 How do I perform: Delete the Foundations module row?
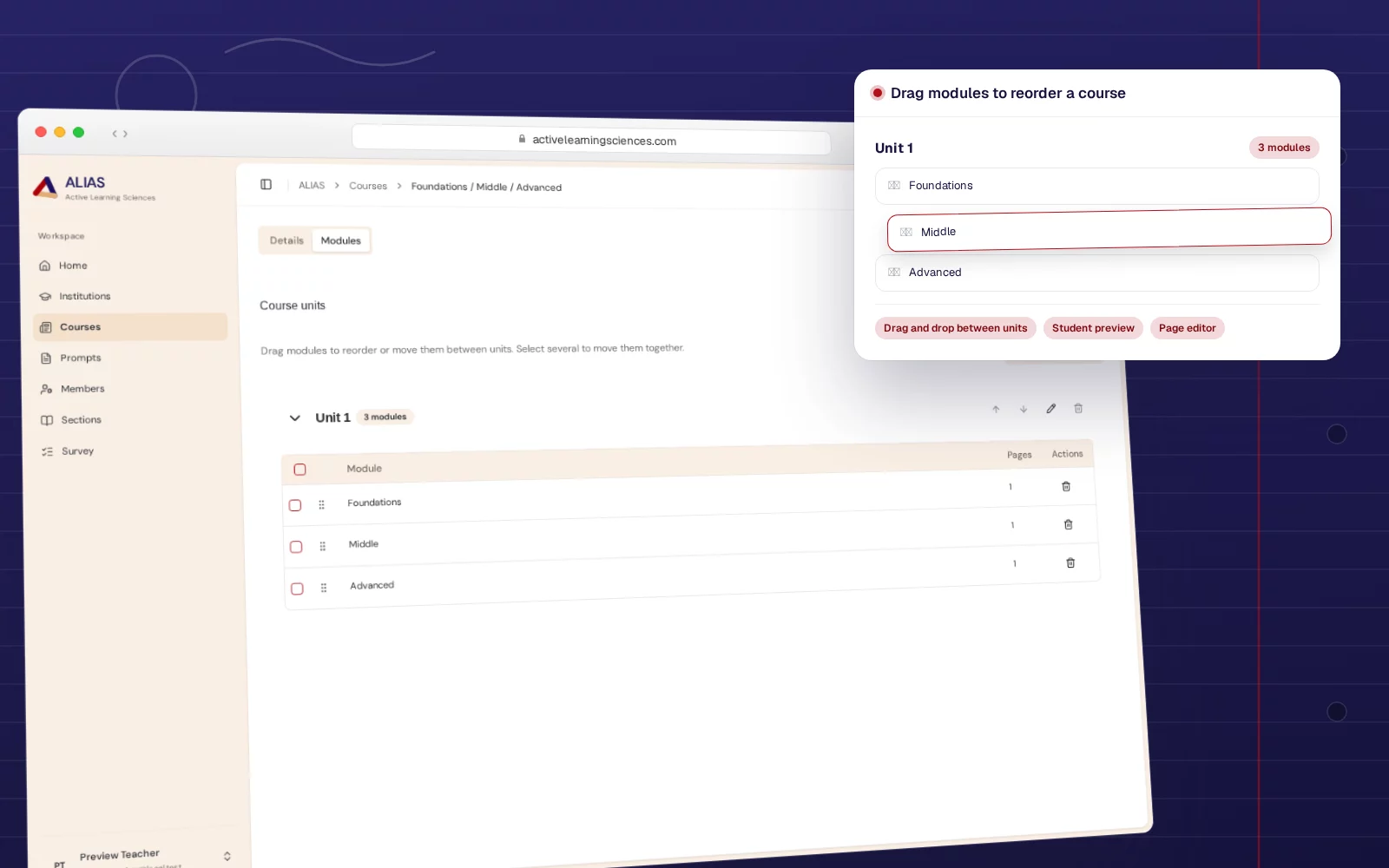(x=1066, y=486)
